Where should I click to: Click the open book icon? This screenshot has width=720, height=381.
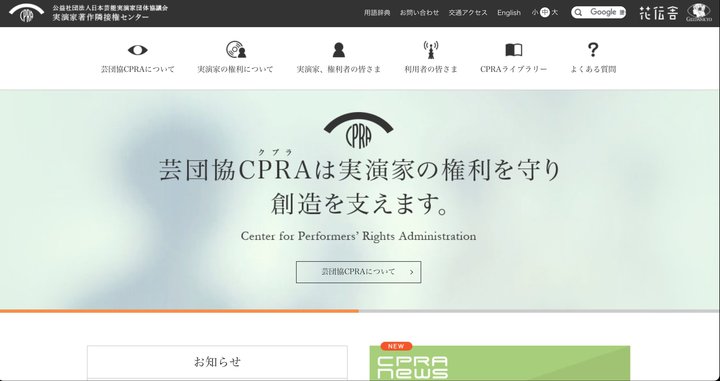514,50
